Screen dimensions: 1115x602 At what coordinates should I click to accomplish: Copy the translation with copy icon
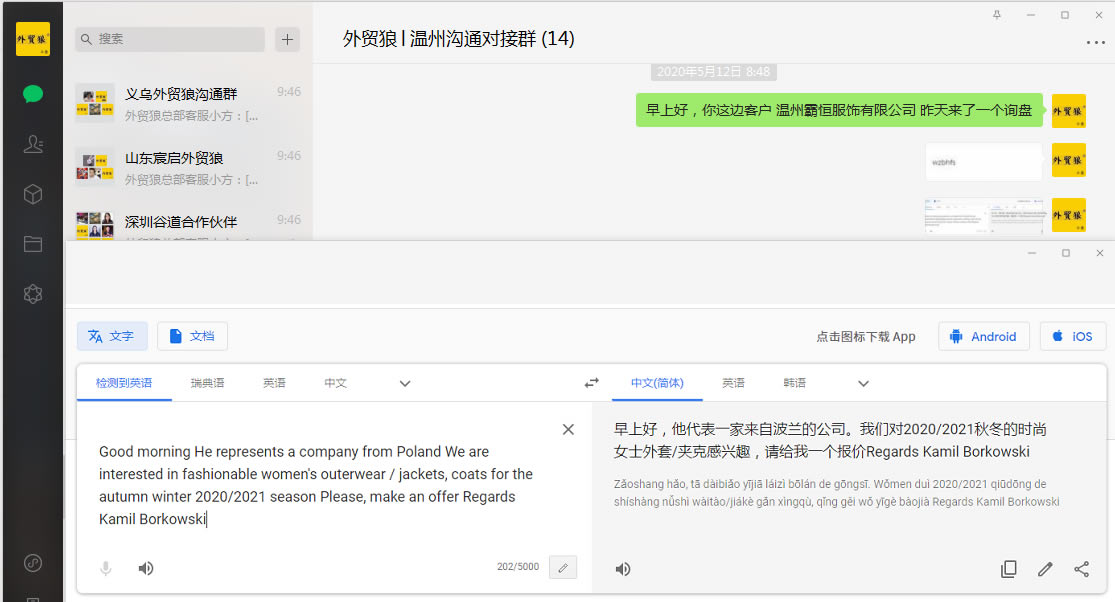[x=1009, y=569]
